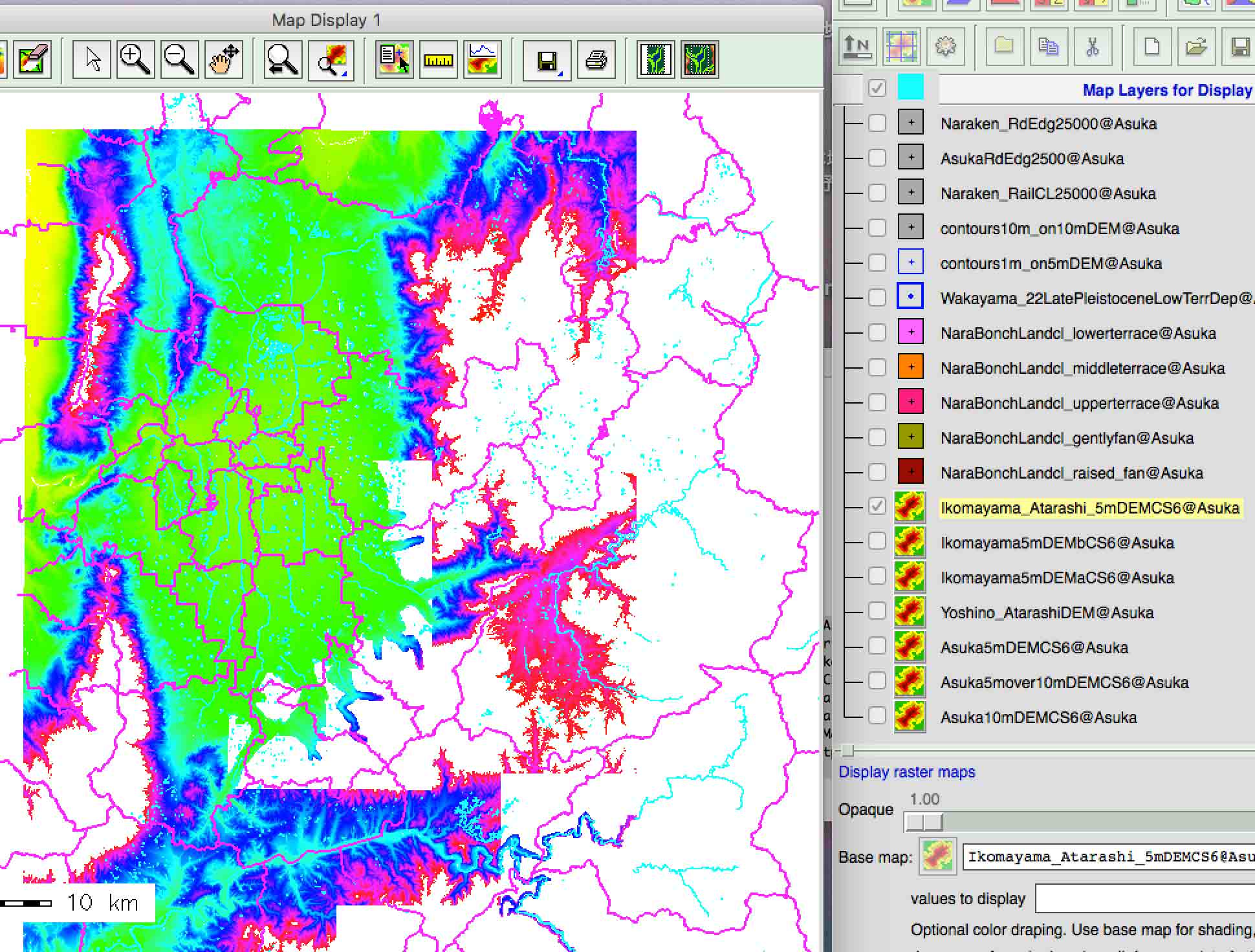Check contours1m_on5mDEM@Asuka layer box
Viewport: 1255px width, 952px height.
[877, 263]
